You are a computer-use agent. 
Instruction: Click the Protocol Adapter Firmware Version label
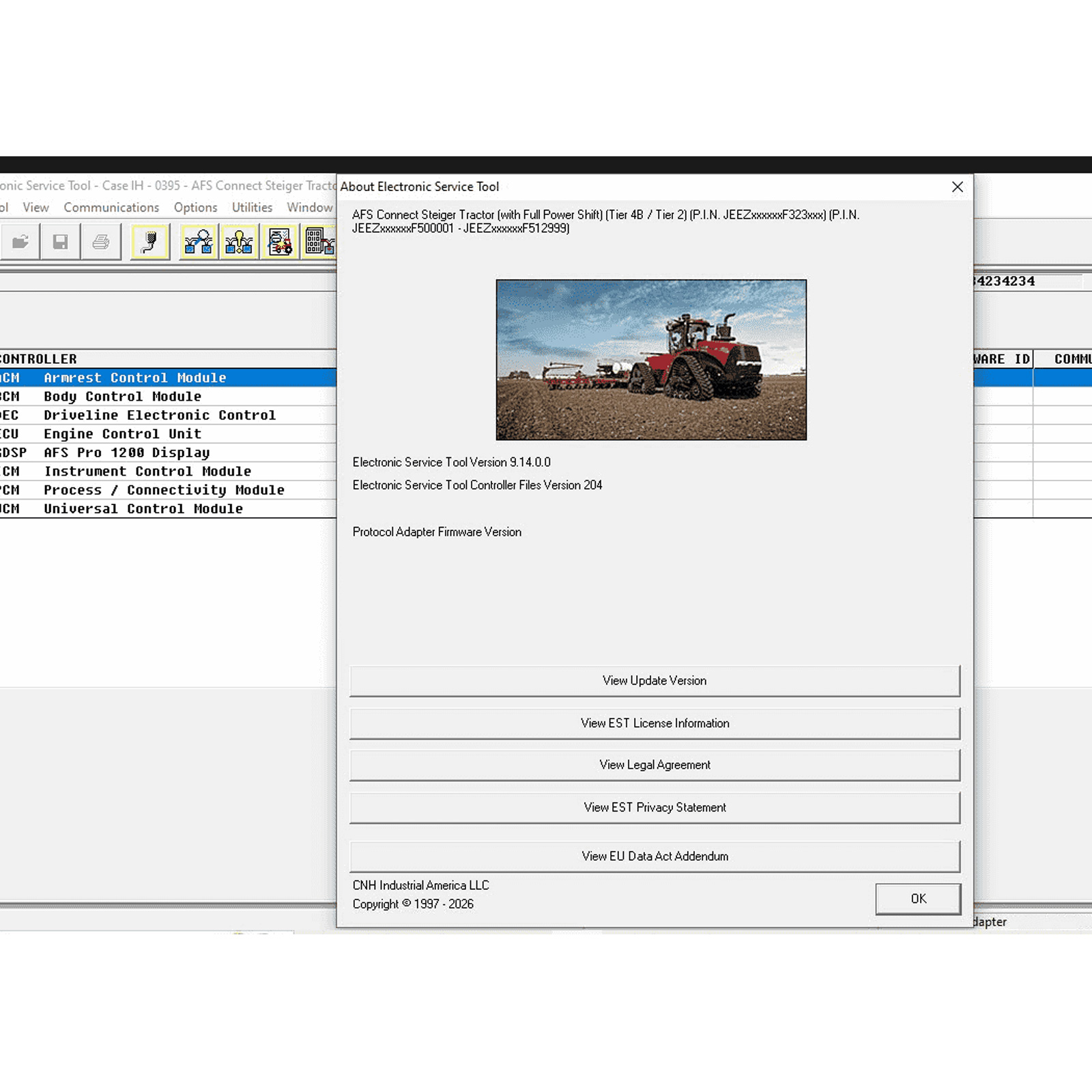pyautogui.click(x=437, y=532)
